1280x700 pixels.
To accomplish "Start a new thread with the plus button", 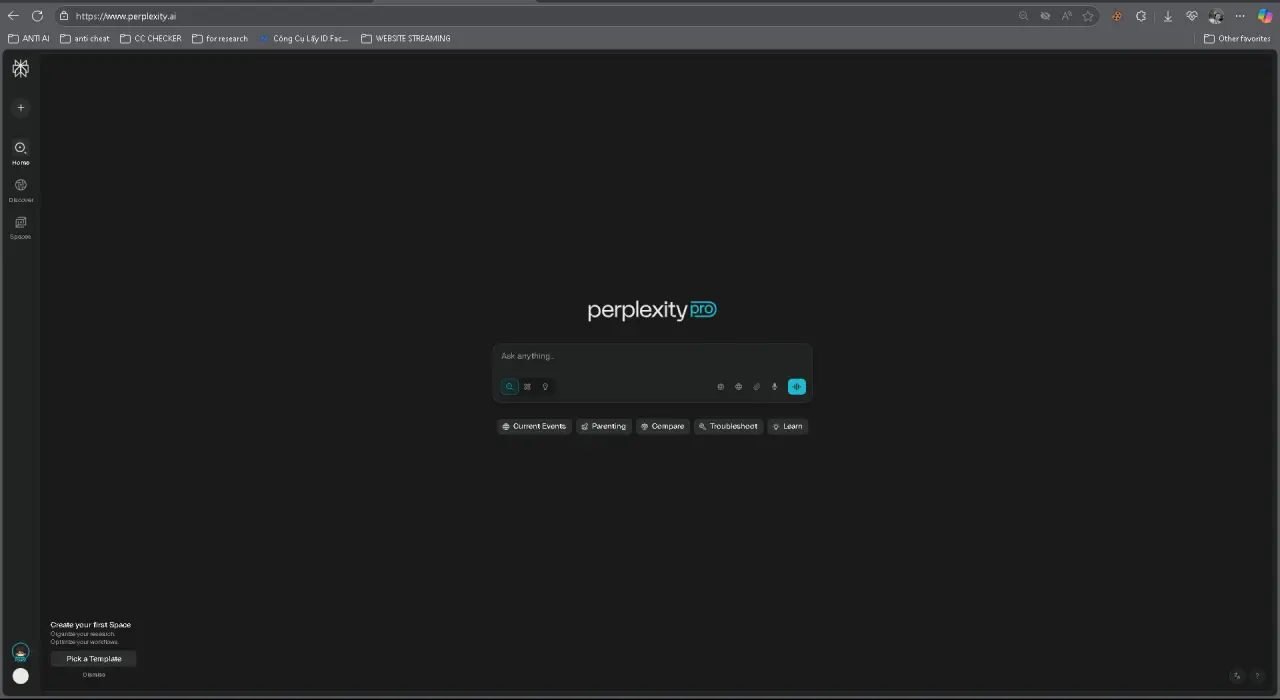I will click(20, 107).
